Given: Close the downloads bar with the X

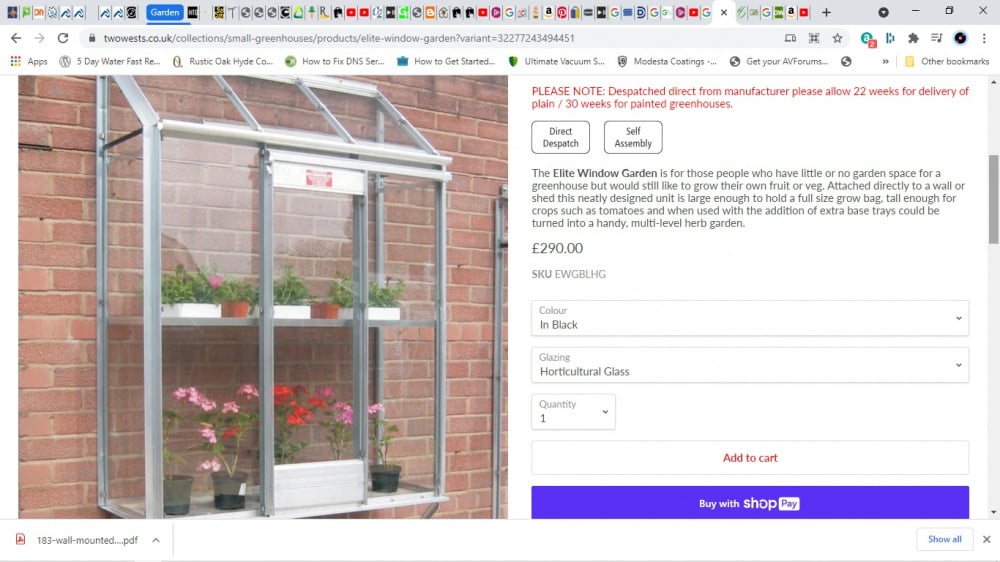Looking at the screenshot, I should (986, 539).
